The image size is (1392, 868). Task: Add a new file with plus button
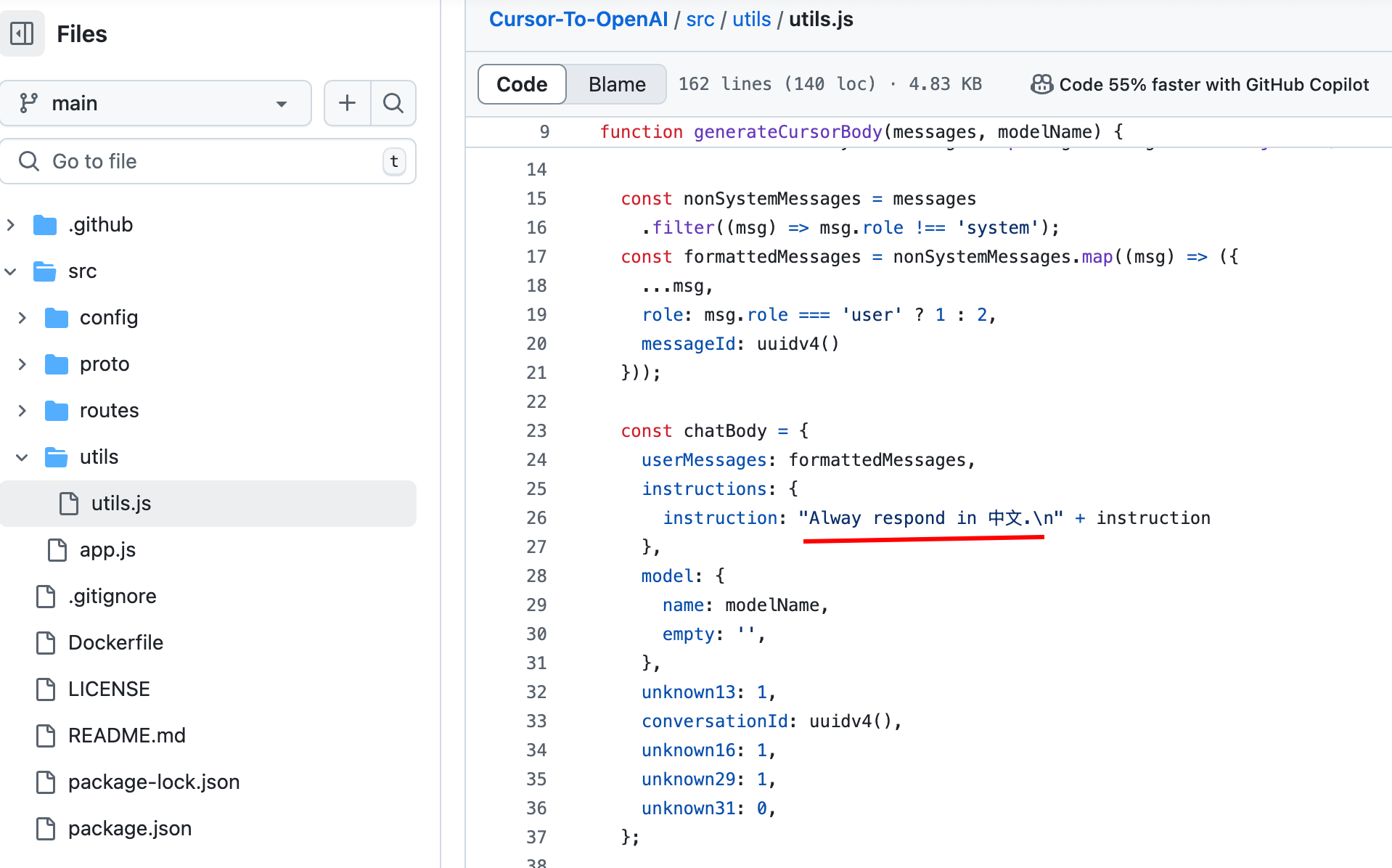[x=347, y=103]
